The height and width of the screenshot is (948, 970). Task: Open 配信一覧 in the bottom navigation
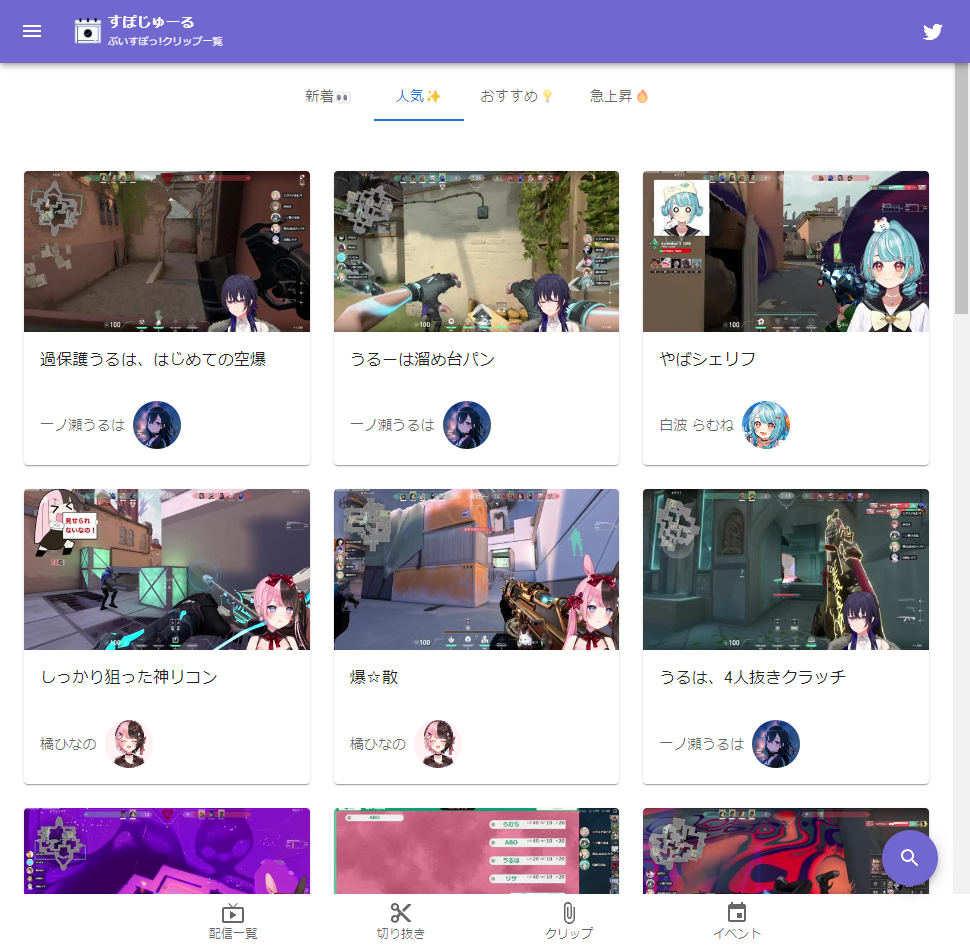(233, 920)
